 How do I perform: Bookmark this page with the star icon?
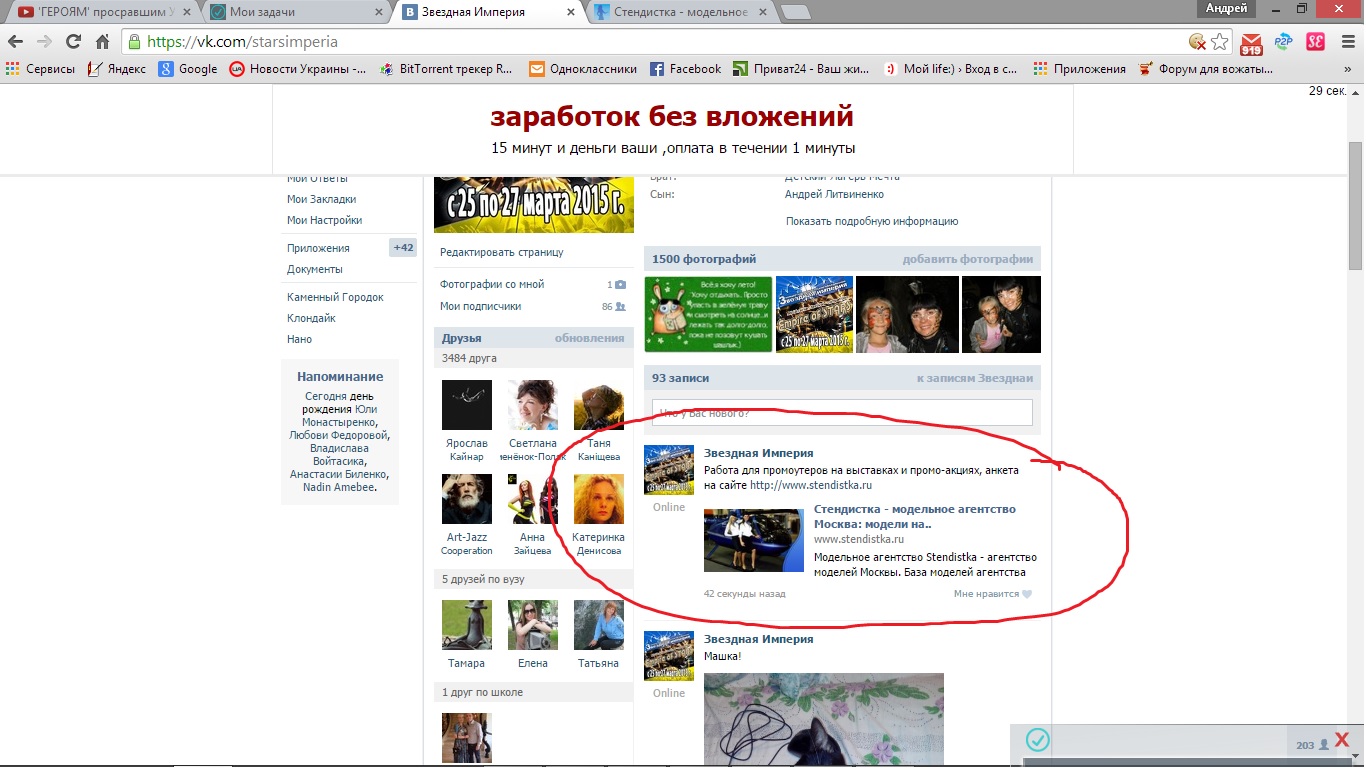[x=1220, y=42]
